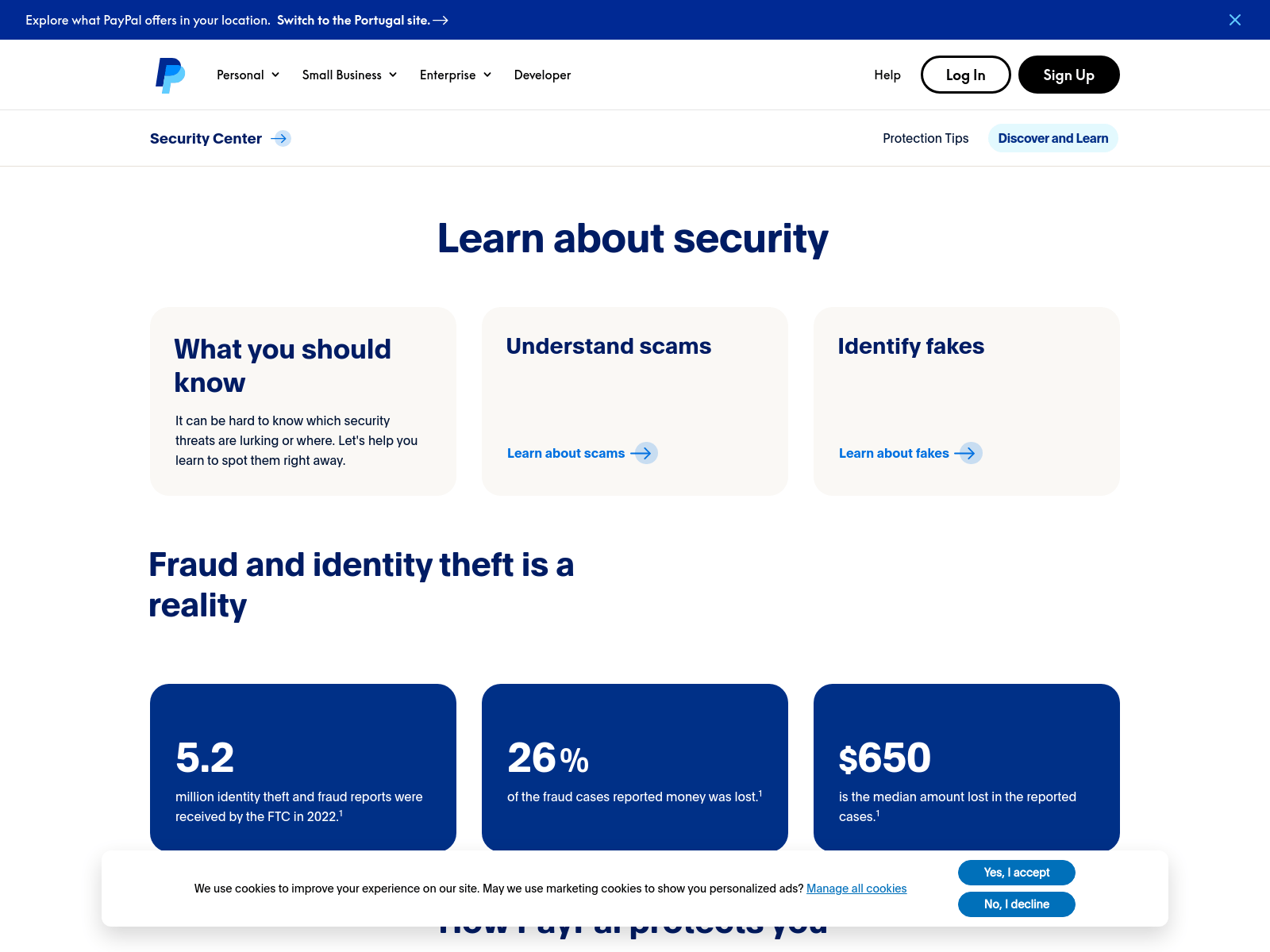Click the 26% statistic figure
The width and height of the screenshot is (1270, 952).
point(548,758)
